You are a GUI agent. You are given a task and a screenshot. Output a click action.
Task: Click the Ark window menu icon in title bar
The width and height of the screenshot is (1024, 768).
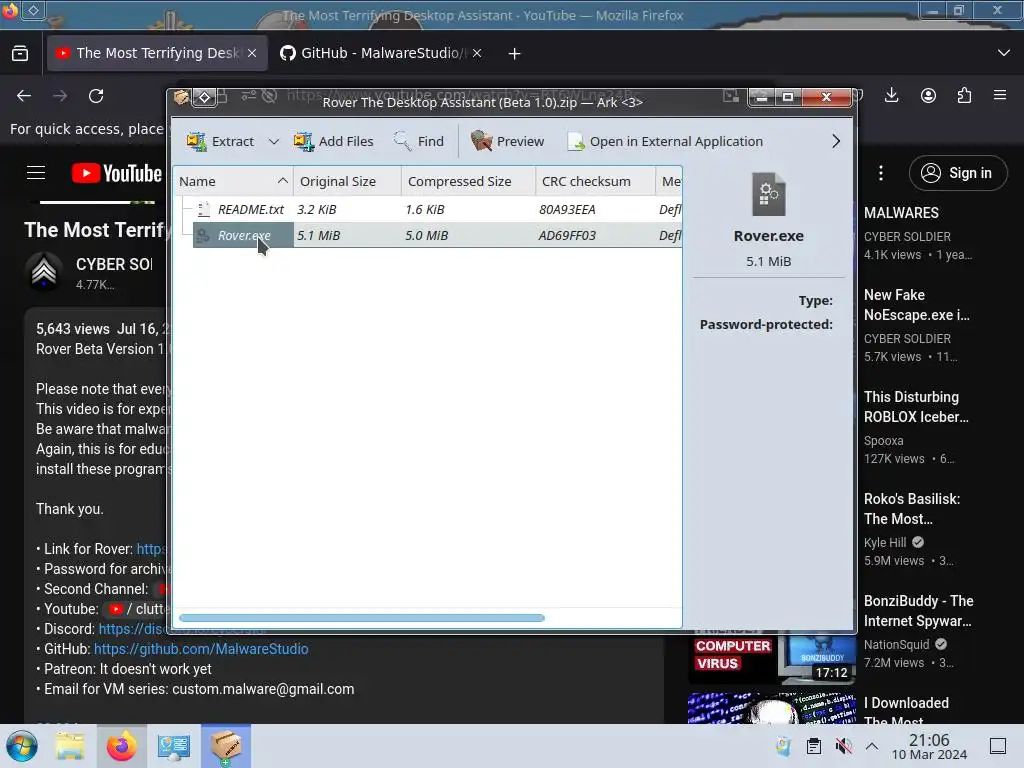coord(182,98)
